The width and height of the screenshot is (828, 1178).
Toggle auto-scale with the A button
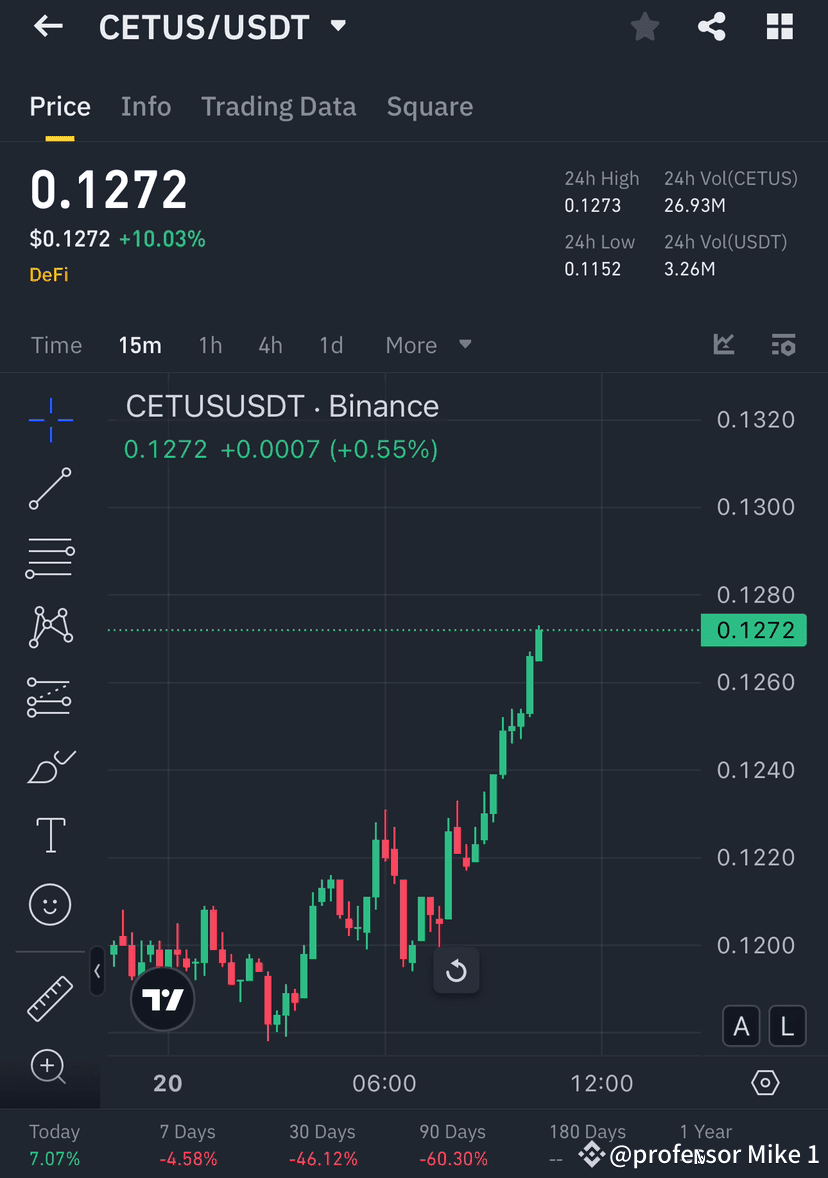(x=741, y=1025)
